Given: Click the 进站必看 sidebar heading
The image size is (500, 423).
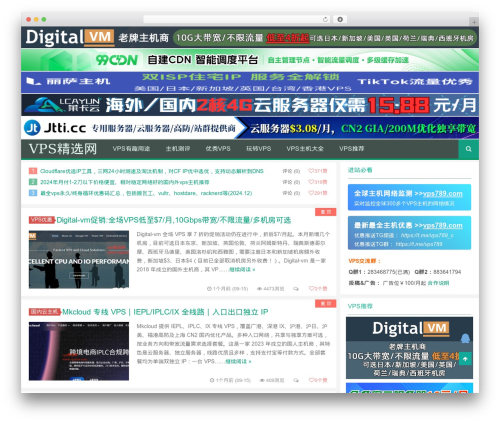Looking at the screenshot, I should (360, 170).
